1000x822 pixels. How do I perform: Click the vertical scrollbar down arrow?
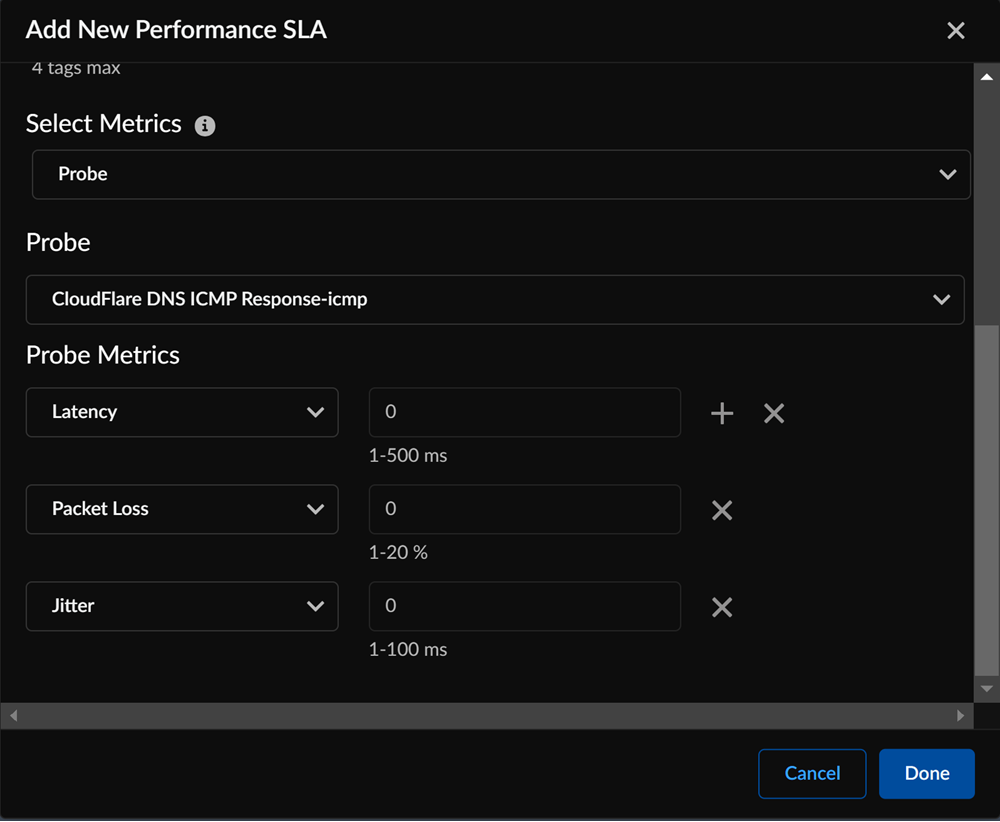click(x=987, y=689)
